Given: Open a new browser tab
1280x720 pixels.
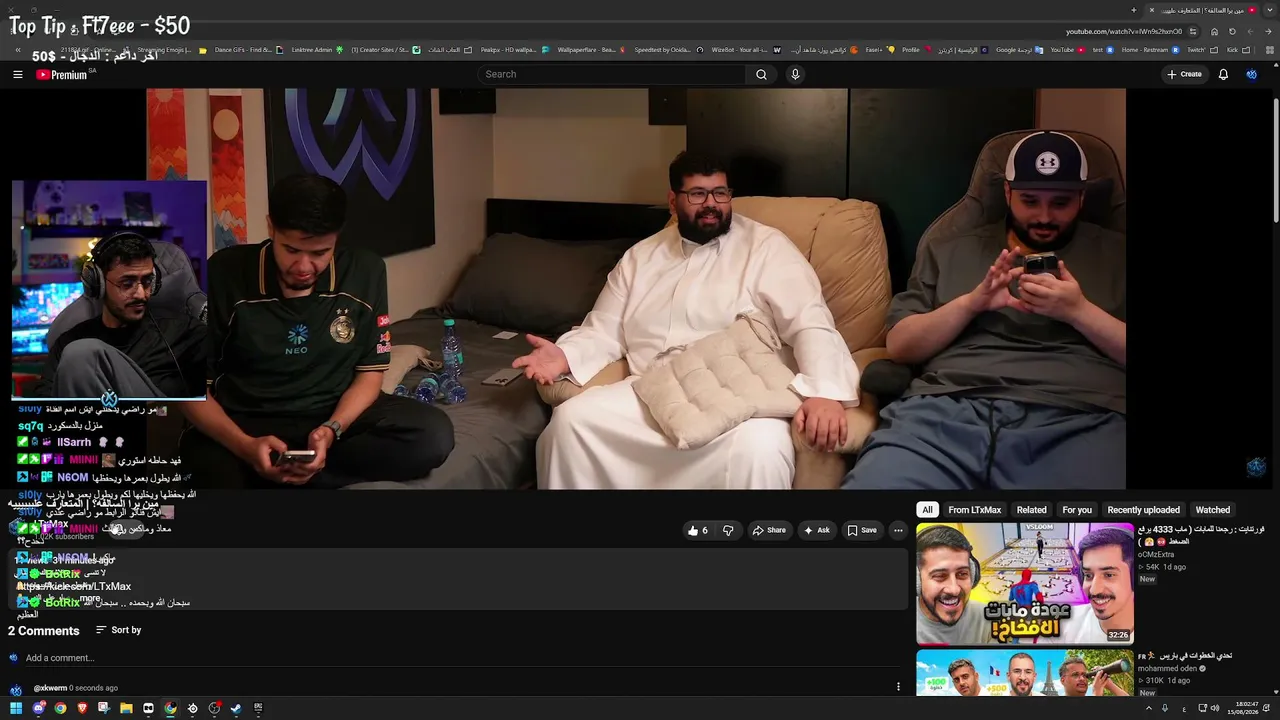Looking at the screenshot, I should [x=1134, y=10].
